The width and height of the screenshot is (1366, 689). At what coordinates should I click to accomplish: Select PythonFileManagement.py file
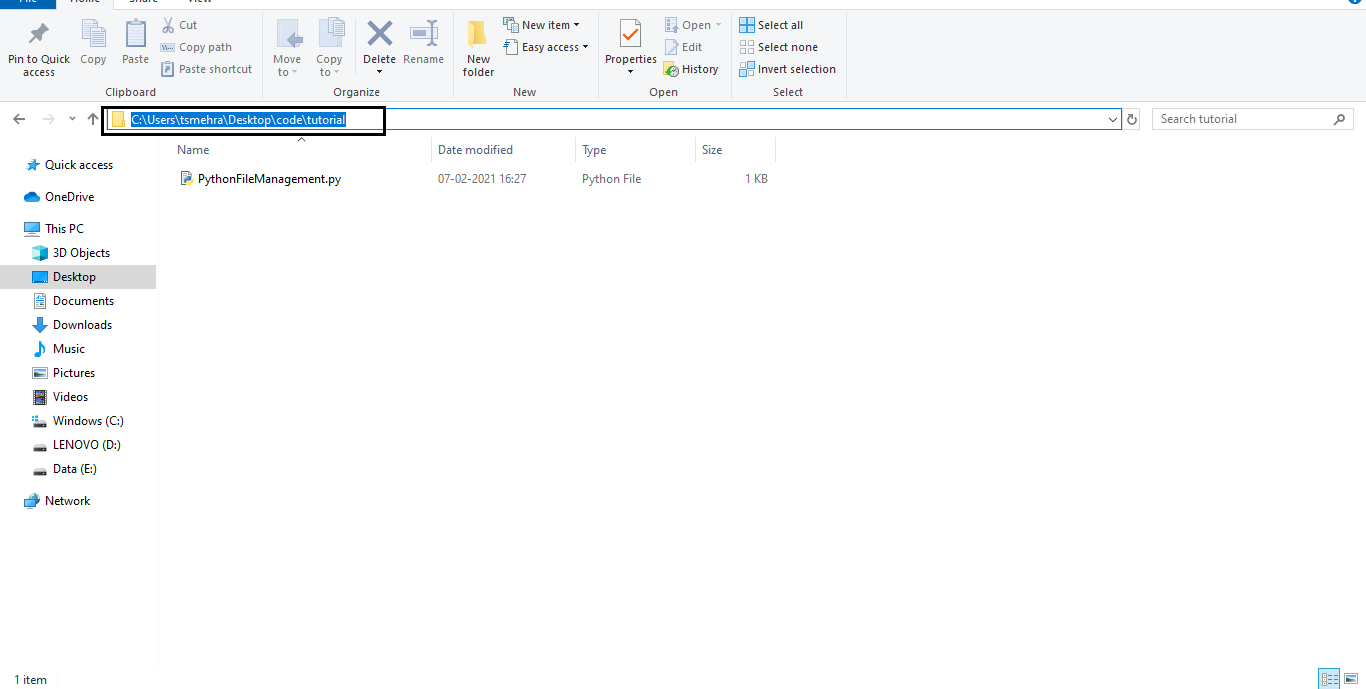tap(269, 179)
